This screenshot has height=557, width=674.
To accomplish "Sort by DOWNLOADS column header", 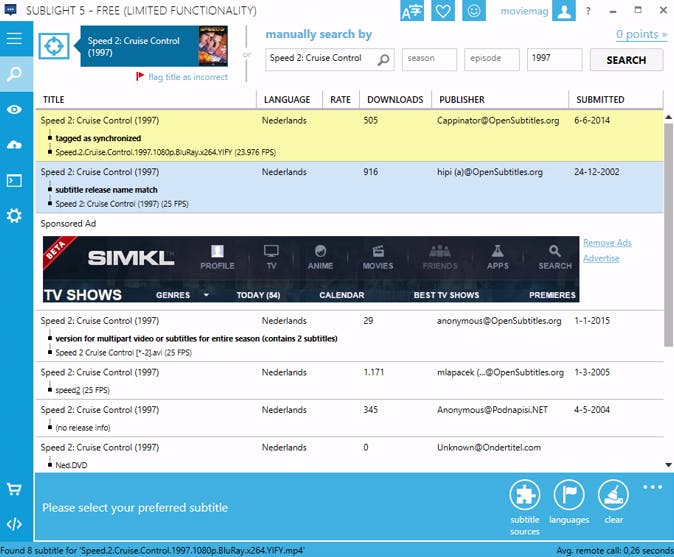I will (x=395, y=99).
